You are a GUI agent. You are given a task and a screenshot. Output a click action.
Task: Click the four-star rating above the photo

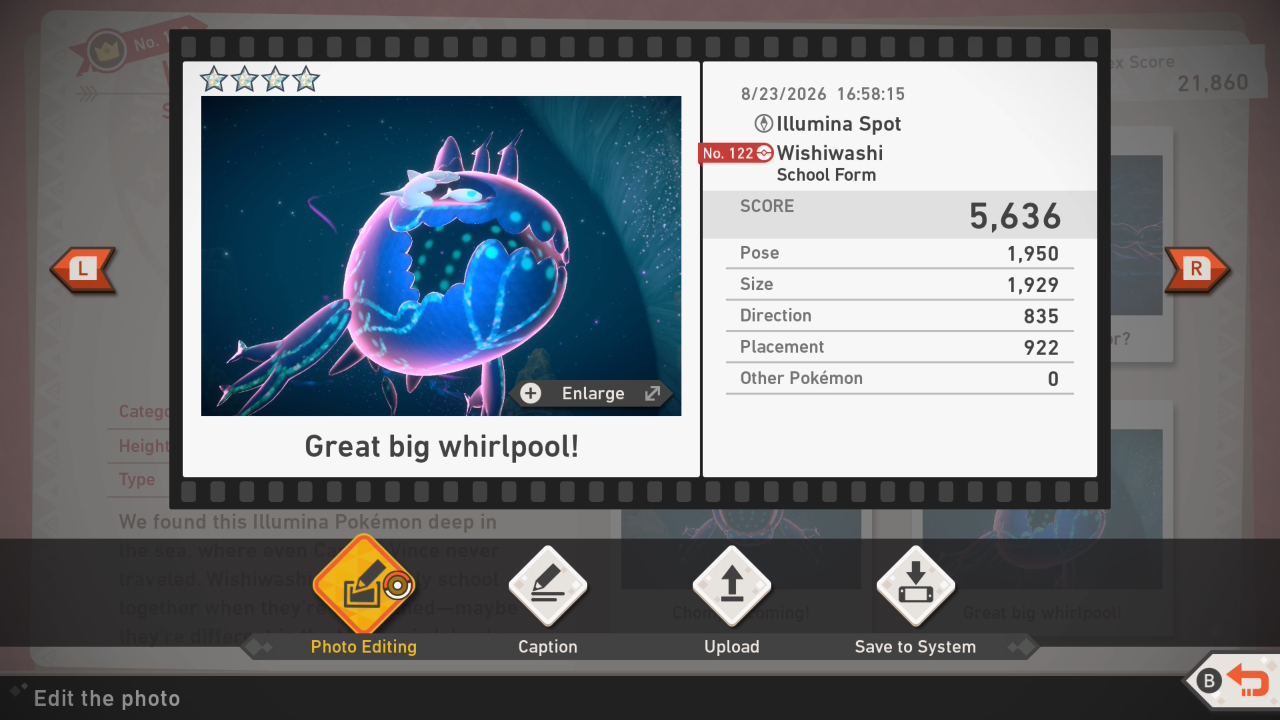260,79
